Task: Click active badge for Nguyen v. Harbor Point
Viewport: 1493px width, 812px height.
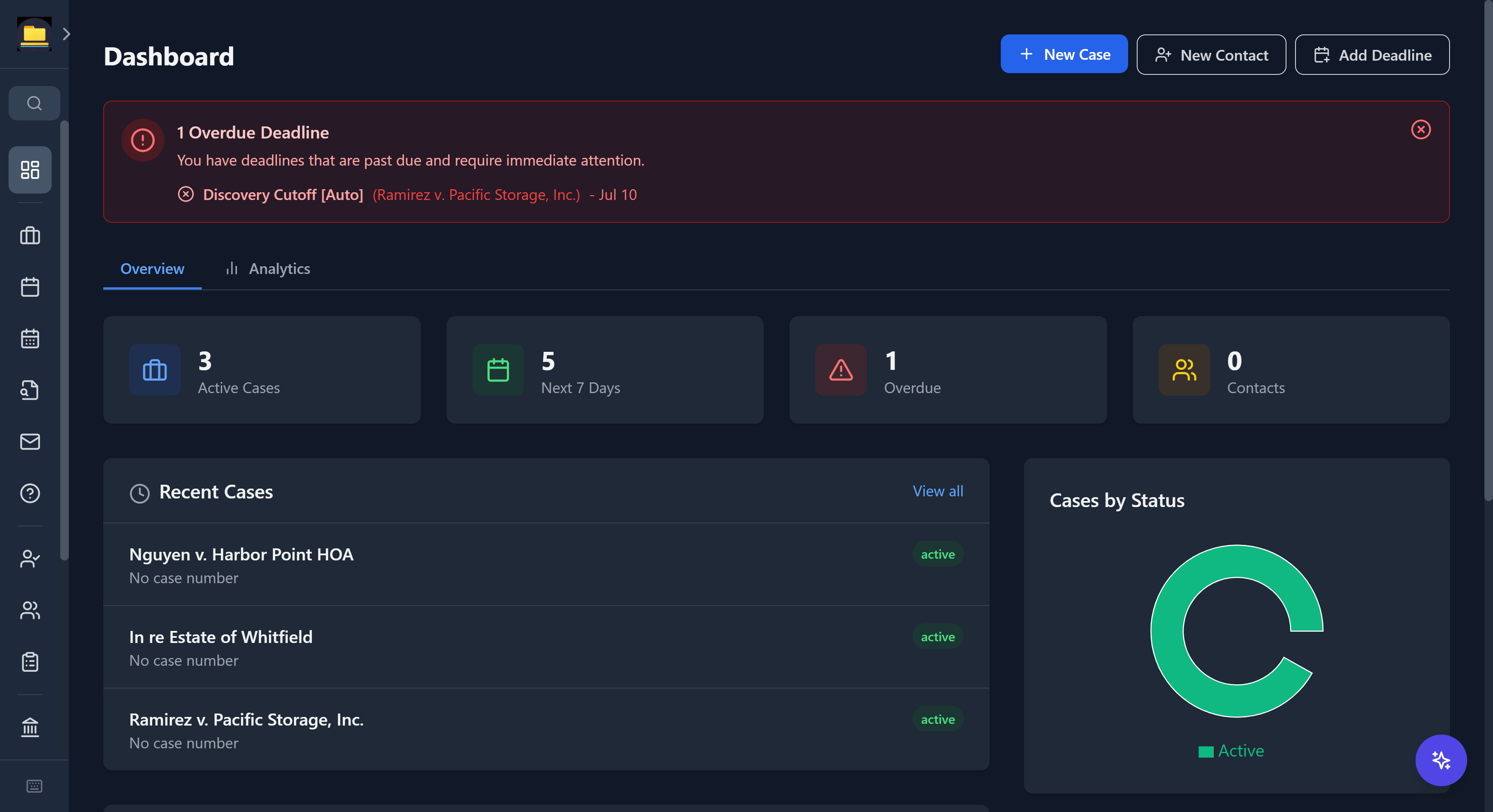Action: (x=938, y=554)
